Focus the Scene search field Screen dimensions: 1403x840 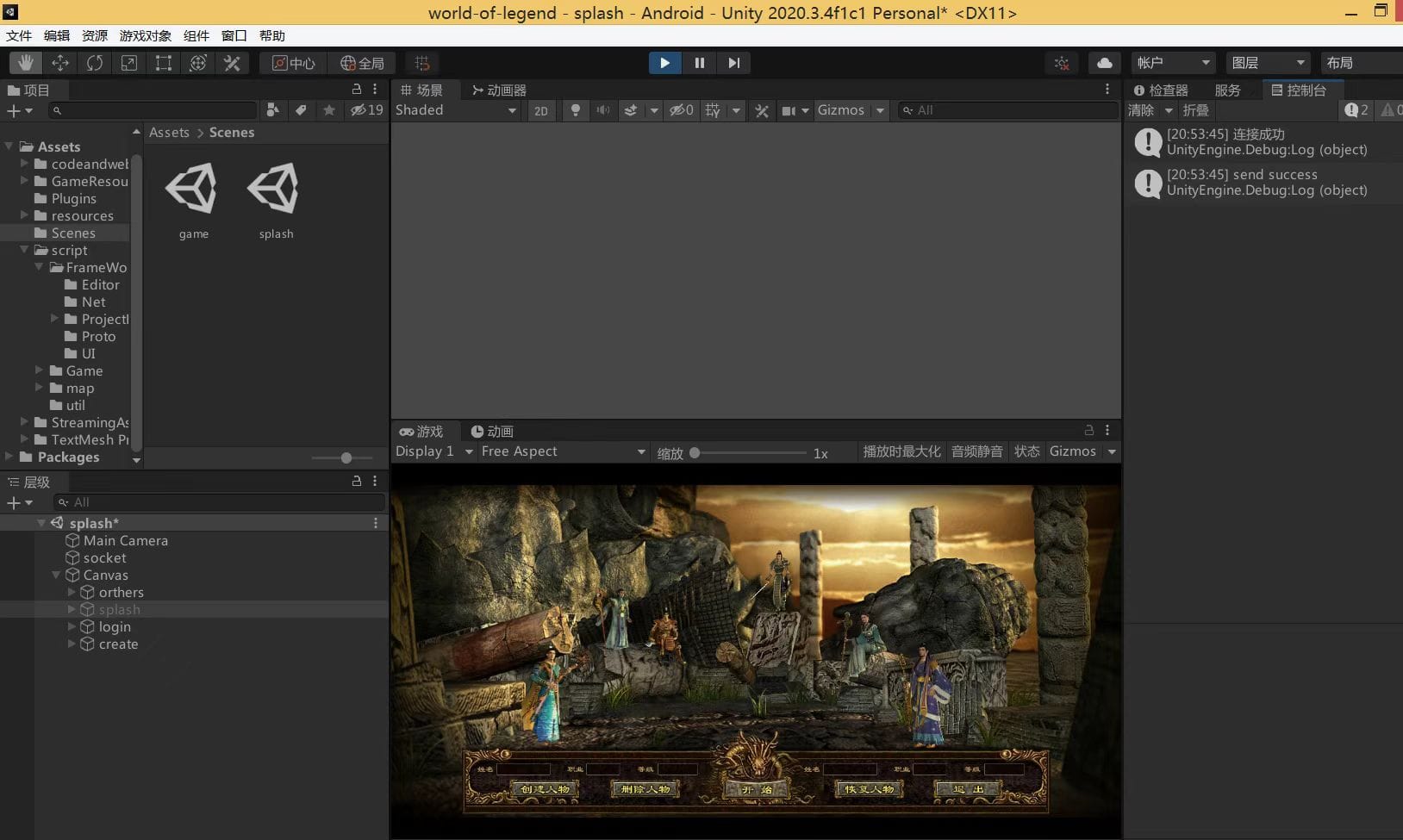pyautogui.click(x=1007, y=110)
